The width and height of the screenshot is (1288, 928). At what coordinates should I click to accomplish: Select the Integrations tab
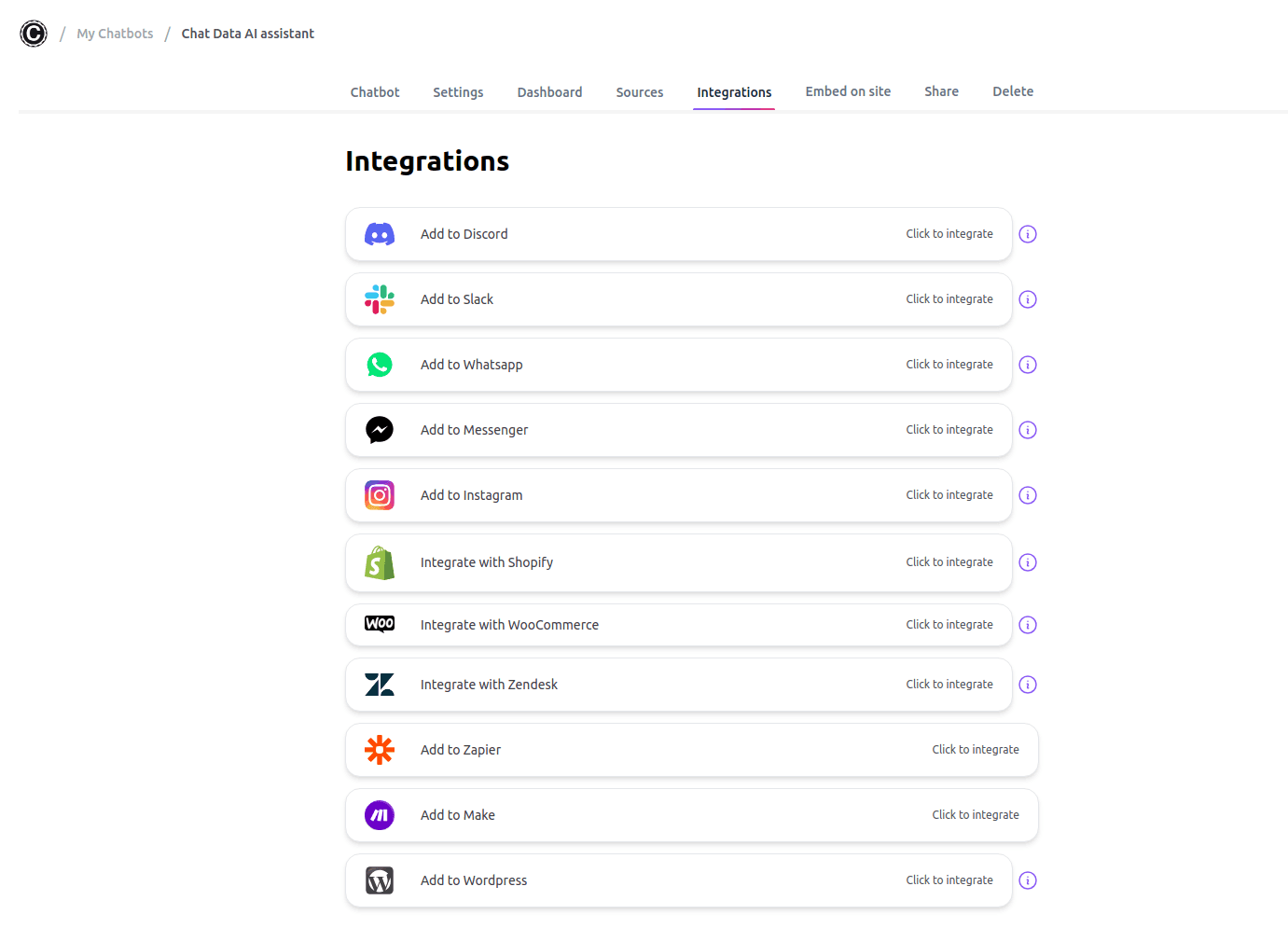click(734, 92)
